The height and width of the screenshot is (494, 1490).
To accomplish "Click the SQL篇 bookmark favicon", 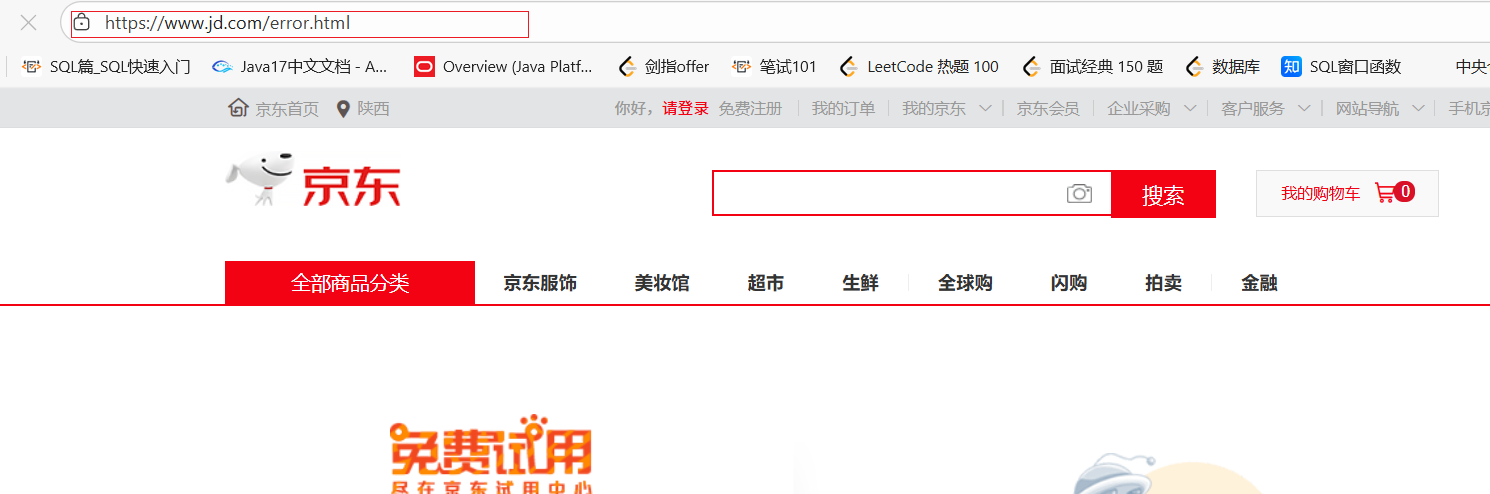I will point(31,67).
